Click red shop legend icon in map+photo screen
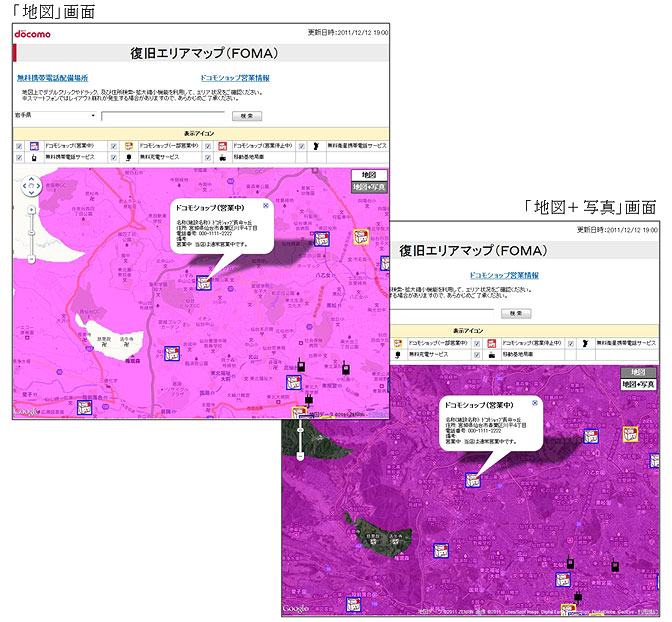Screen dimensions: 672x622 point(492,343)
